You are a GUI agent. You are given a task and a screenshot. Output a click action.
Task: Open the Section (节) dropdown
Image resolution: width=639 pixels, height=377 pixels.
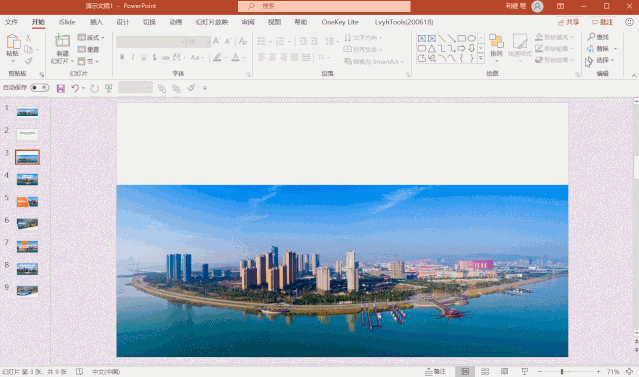click(88, 61)
